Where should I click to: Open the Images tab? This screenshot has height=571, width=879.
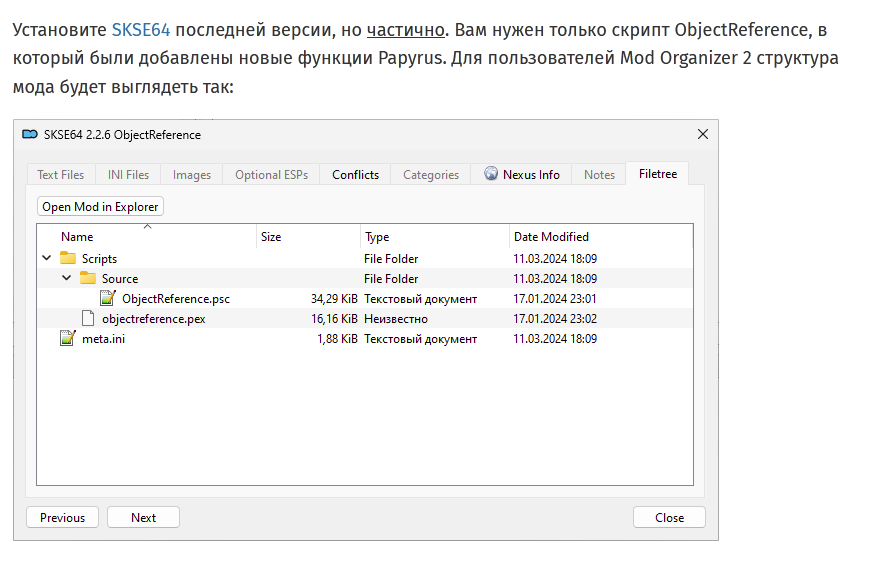[192, 175]
